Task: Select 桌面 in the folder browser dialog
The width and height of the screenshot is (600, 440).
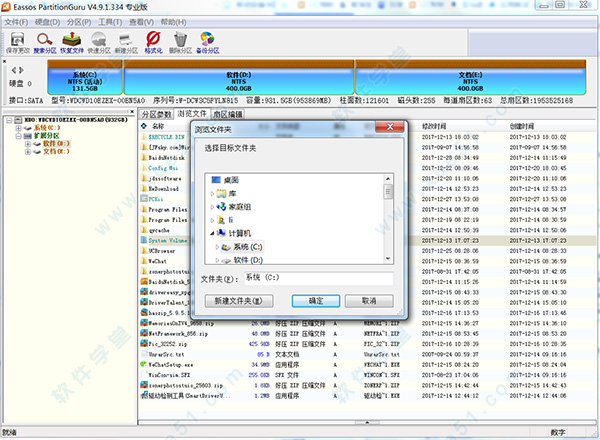Action: pyautogui.click(x=231, y=180)
